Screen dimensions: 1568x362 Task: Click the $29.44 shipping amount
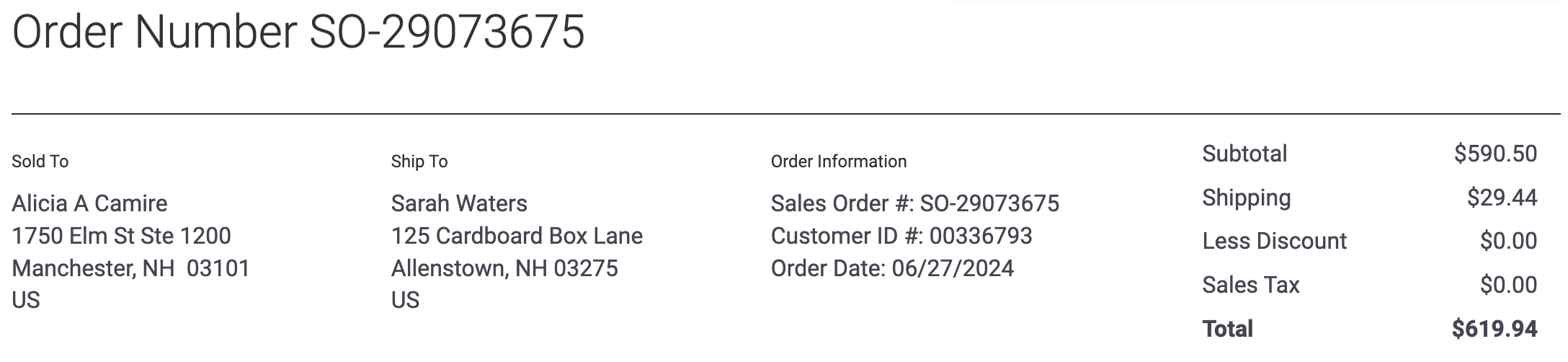click(1502, 198)
